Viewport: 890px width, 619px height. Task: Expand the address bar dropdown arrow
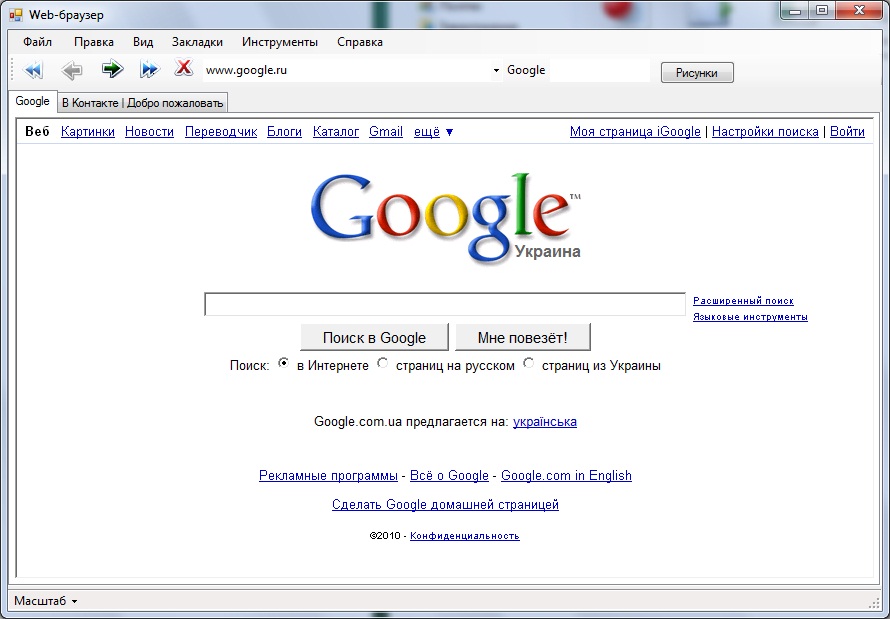[496, 70]
